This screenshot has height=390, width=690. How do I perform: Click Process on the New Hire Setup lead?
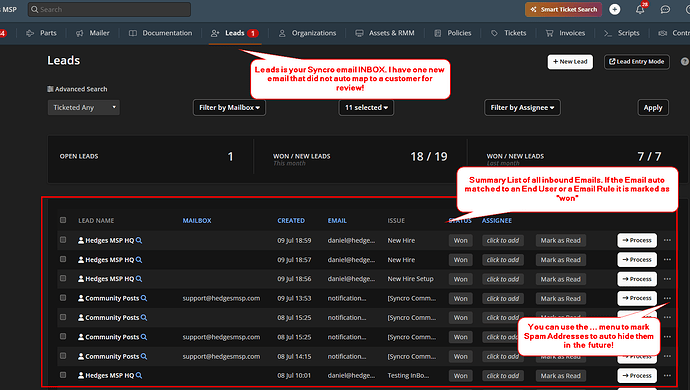[x=637, y=279]
